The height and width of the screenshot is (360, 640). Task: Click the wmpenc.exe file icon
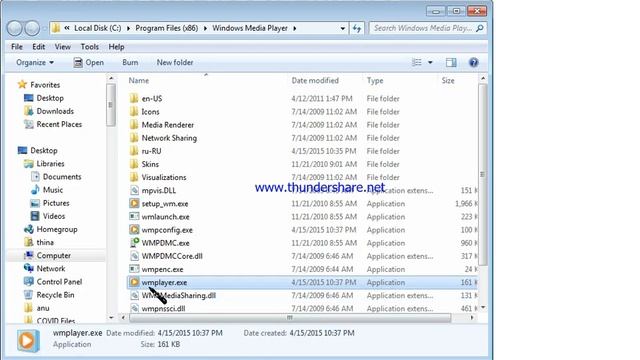click(x=134, y=269)
